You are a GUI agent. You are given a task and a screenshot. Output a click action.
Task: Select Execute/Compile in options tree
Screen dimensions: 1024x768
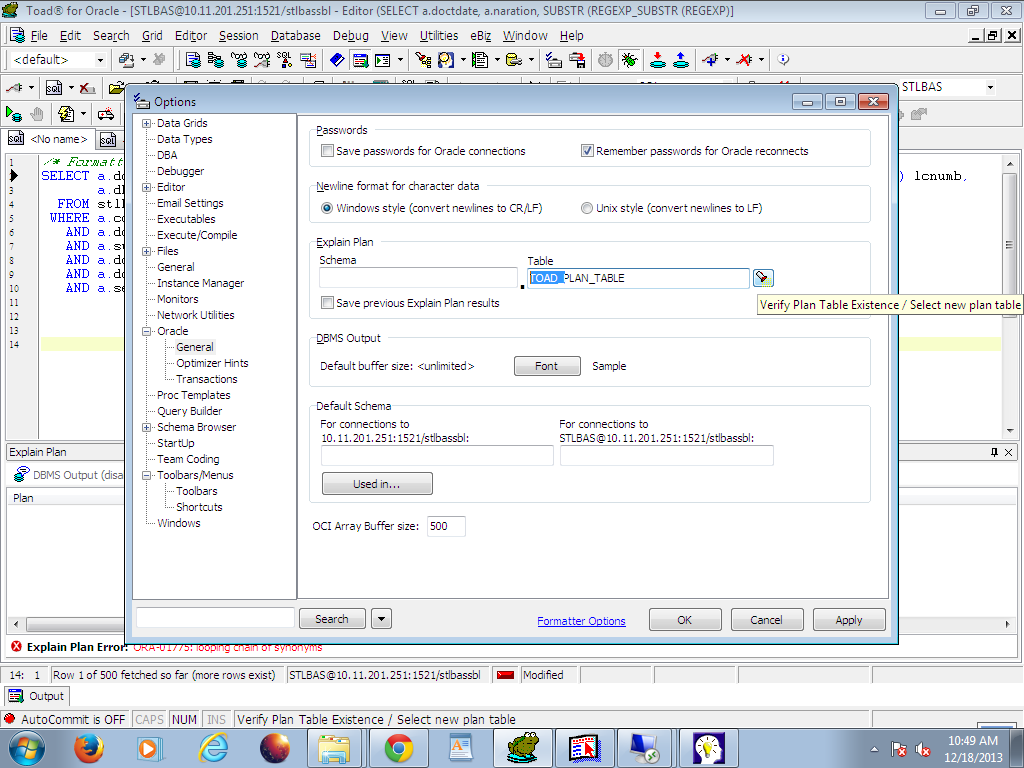click(x=197, y=236)
